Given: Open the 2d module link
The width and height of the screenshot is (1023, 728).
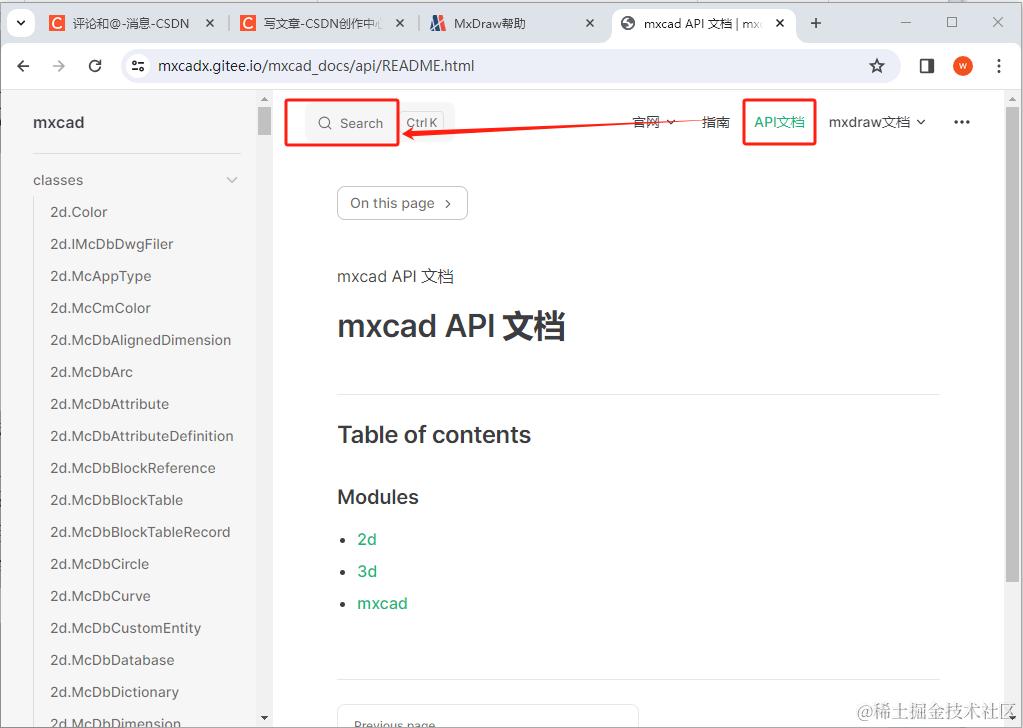Looking at the screenshot, I should 367,539.
